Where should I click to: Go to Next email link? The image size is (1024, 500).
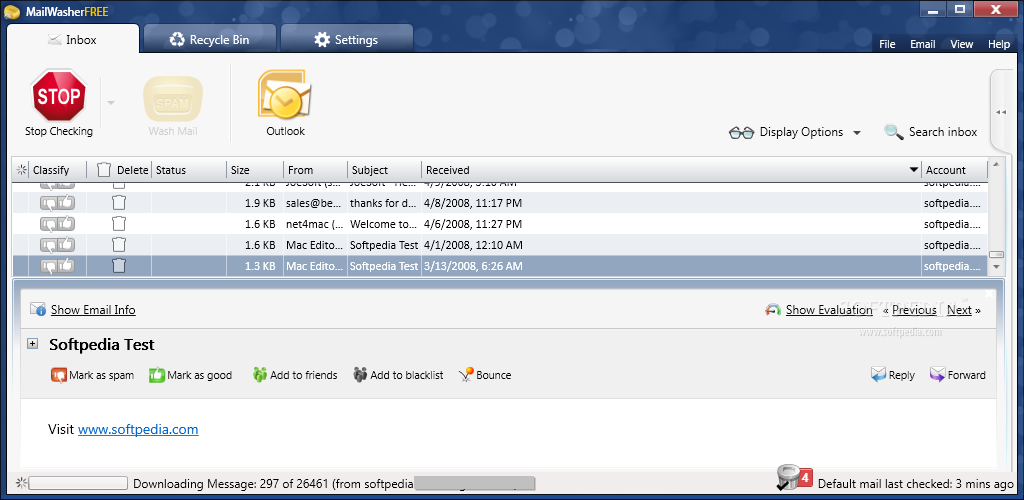pos(959,310)
